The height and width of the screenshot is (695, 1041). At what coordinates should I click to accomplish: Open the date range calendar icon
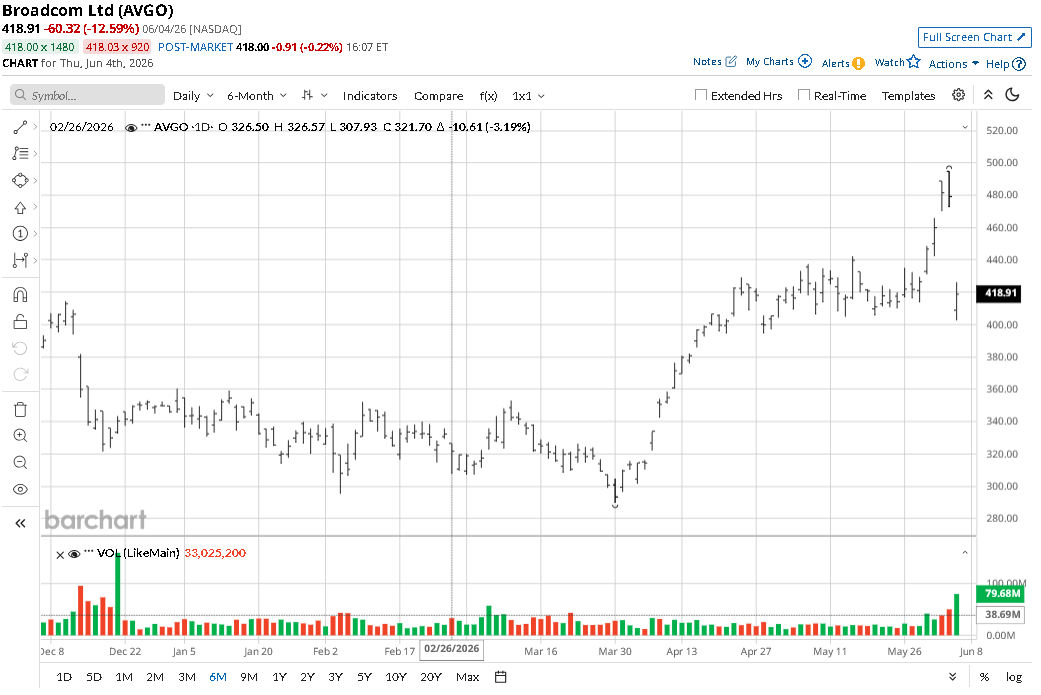tap(501, 677)
